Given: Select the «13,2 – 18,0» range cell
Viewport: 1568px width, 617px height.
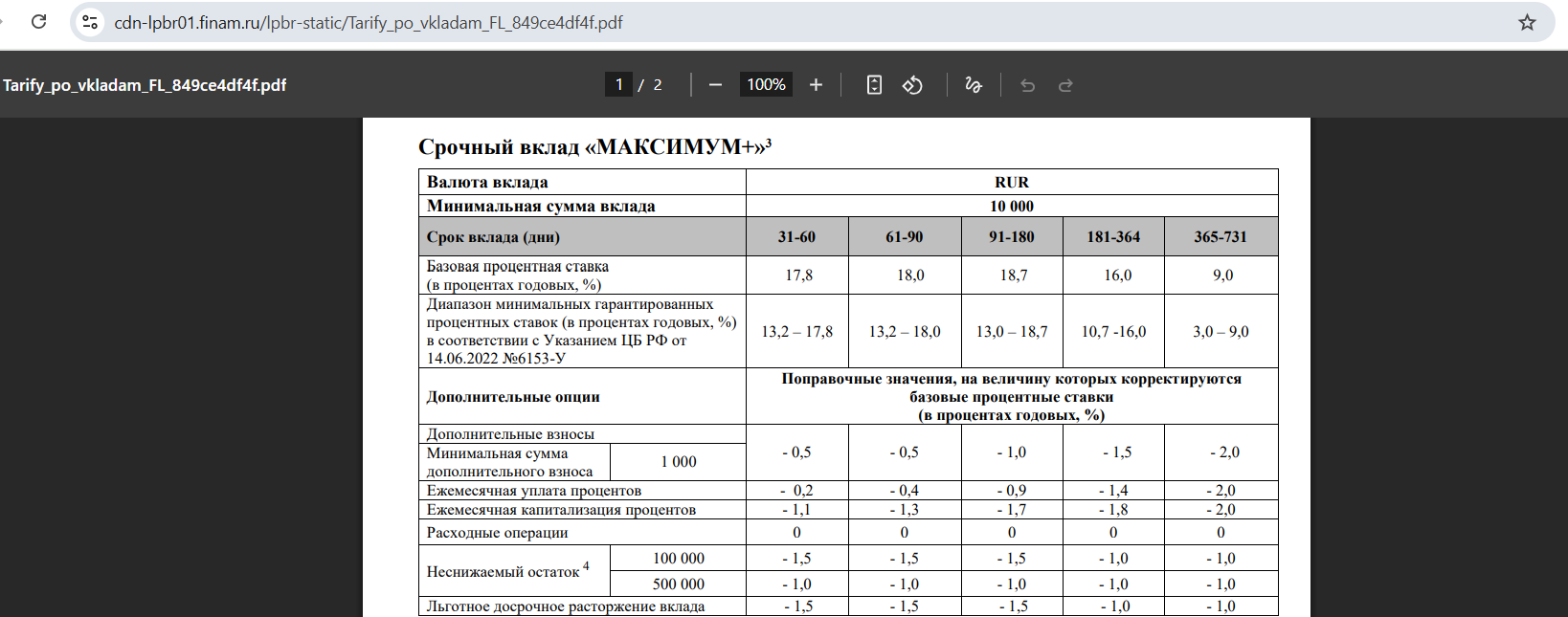Looking at the screenshot, I should point(905,332).
